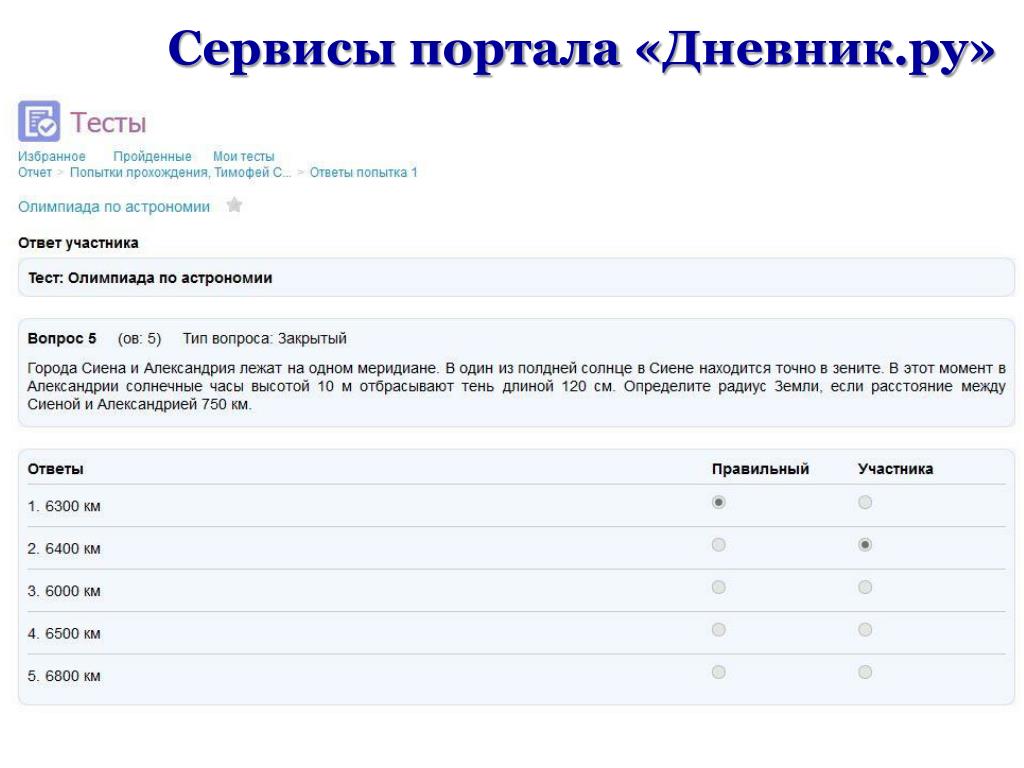The image size is (1024, 768).
Task: Click Ответы попытка 1 breadcrumb
Action: 363,172
